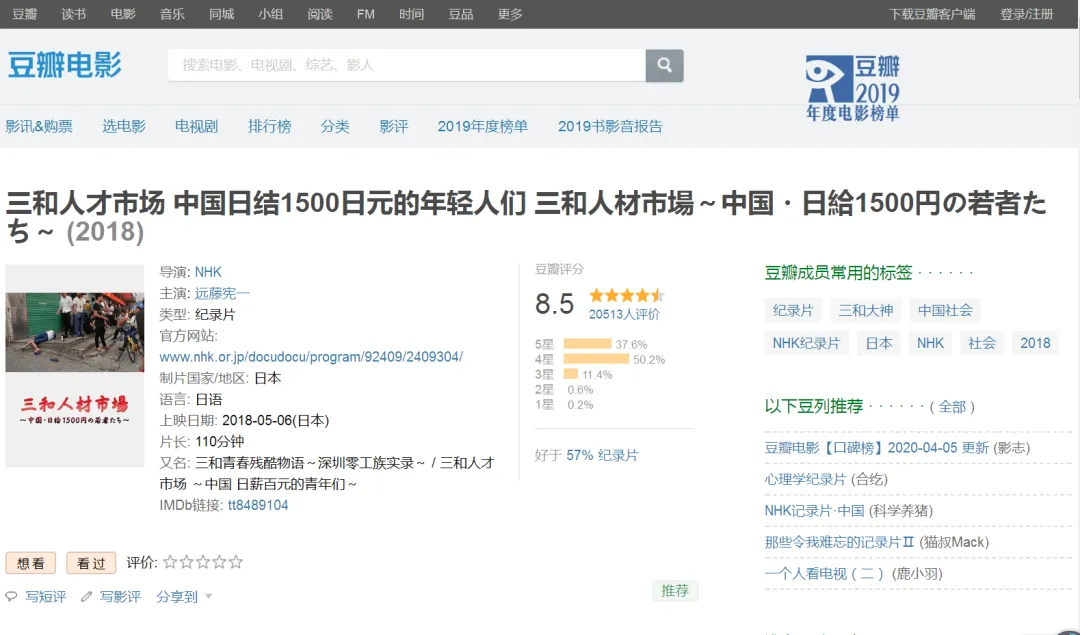
Task: Click 下载豆瓣客户端 link
Action: 932,14
